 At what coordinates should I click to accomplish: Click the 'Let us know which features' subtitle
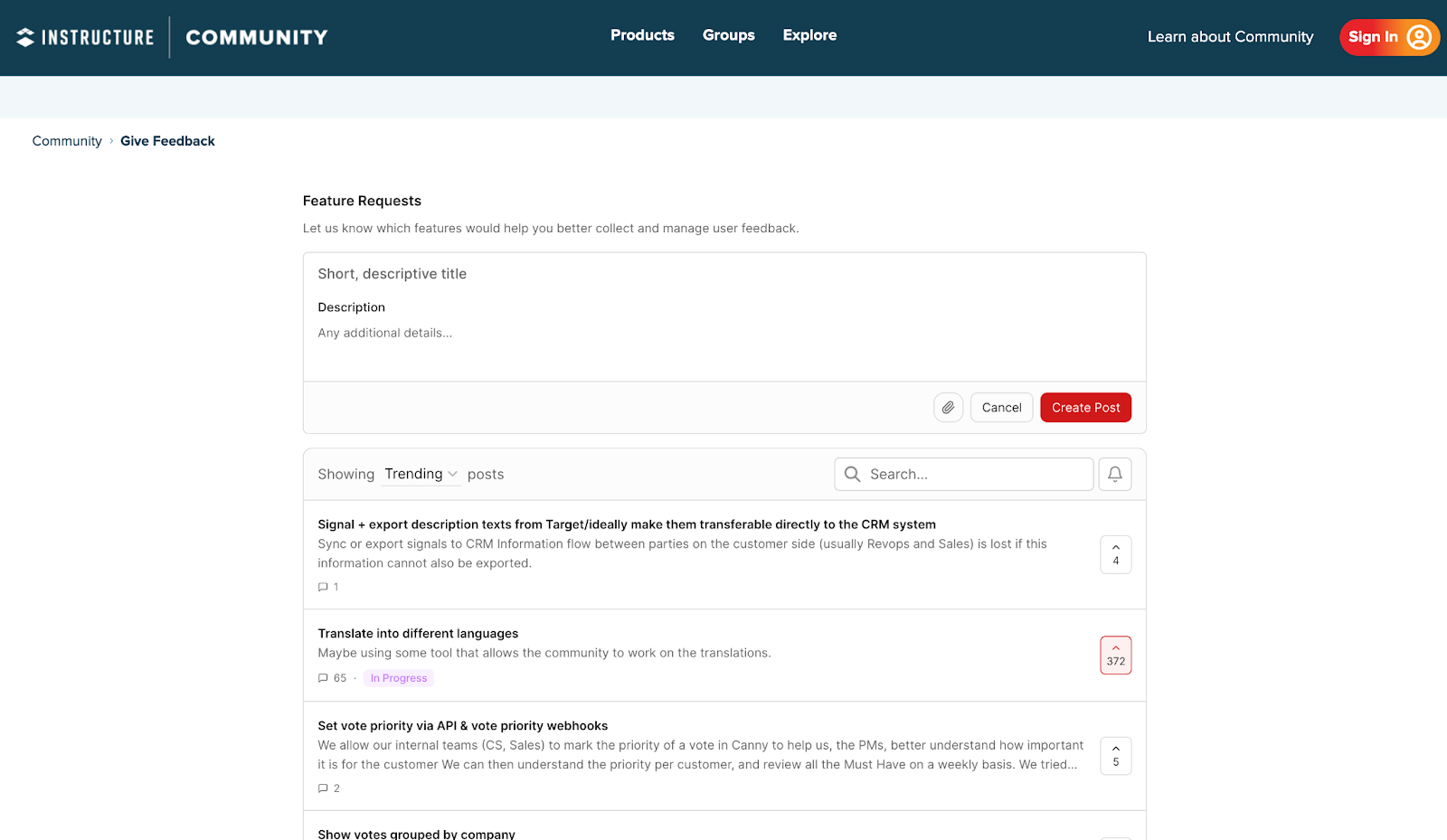[551, 228]
